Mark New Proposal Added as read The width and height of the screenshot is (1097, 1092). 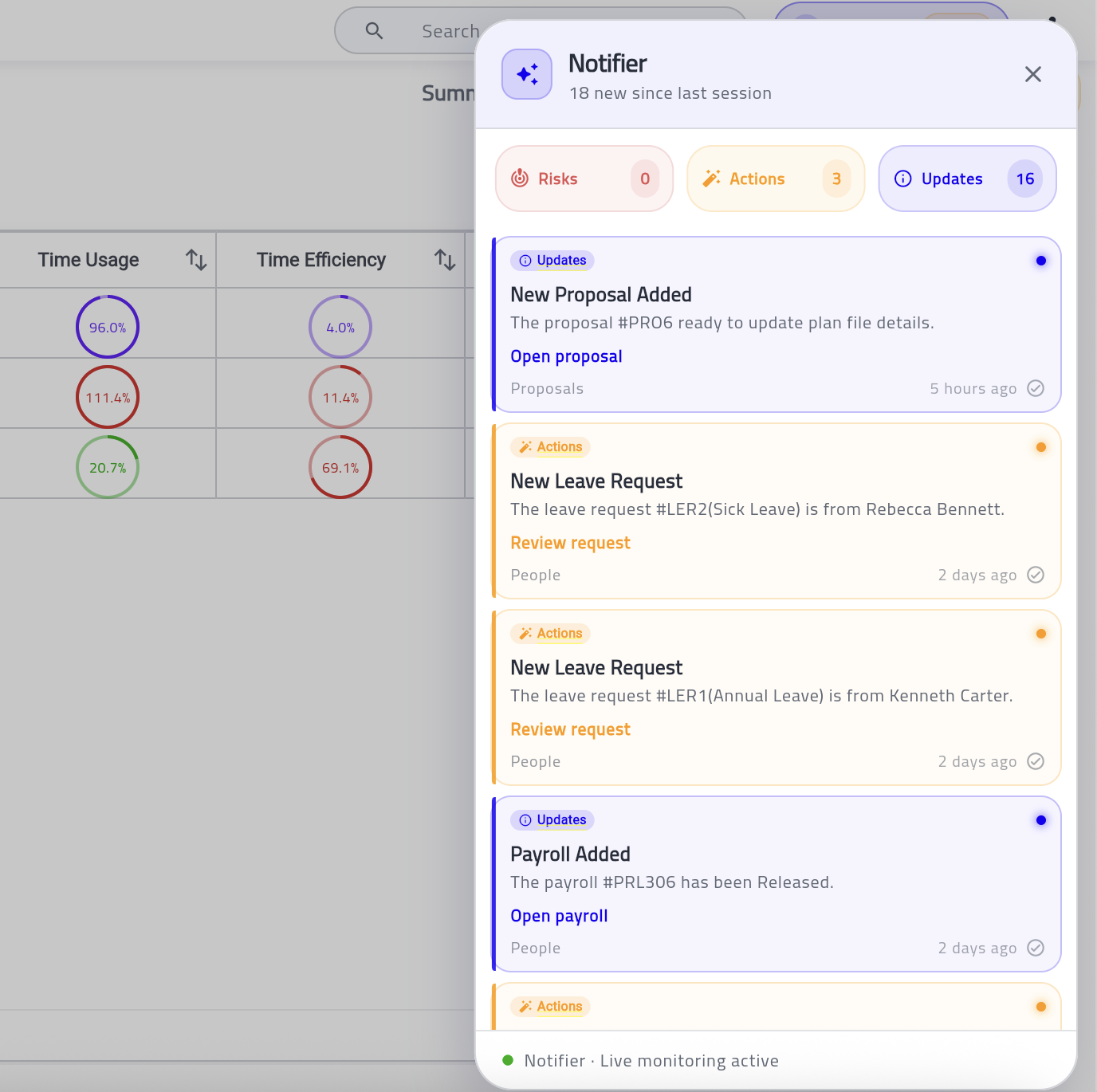1035,388
